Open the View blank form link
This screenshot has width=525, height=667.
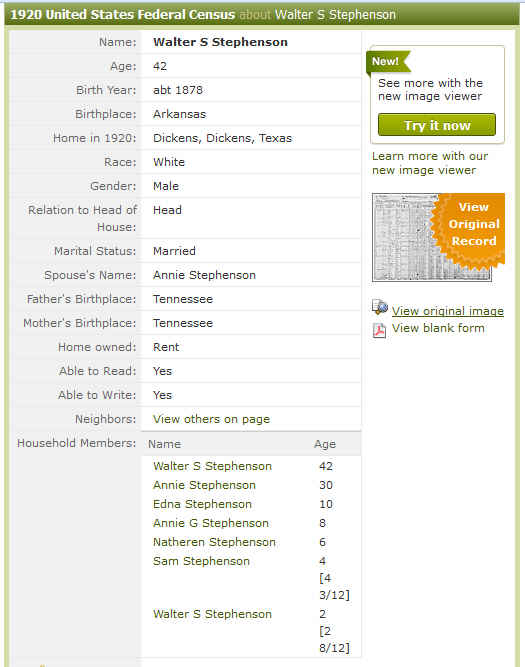(438, 328)
